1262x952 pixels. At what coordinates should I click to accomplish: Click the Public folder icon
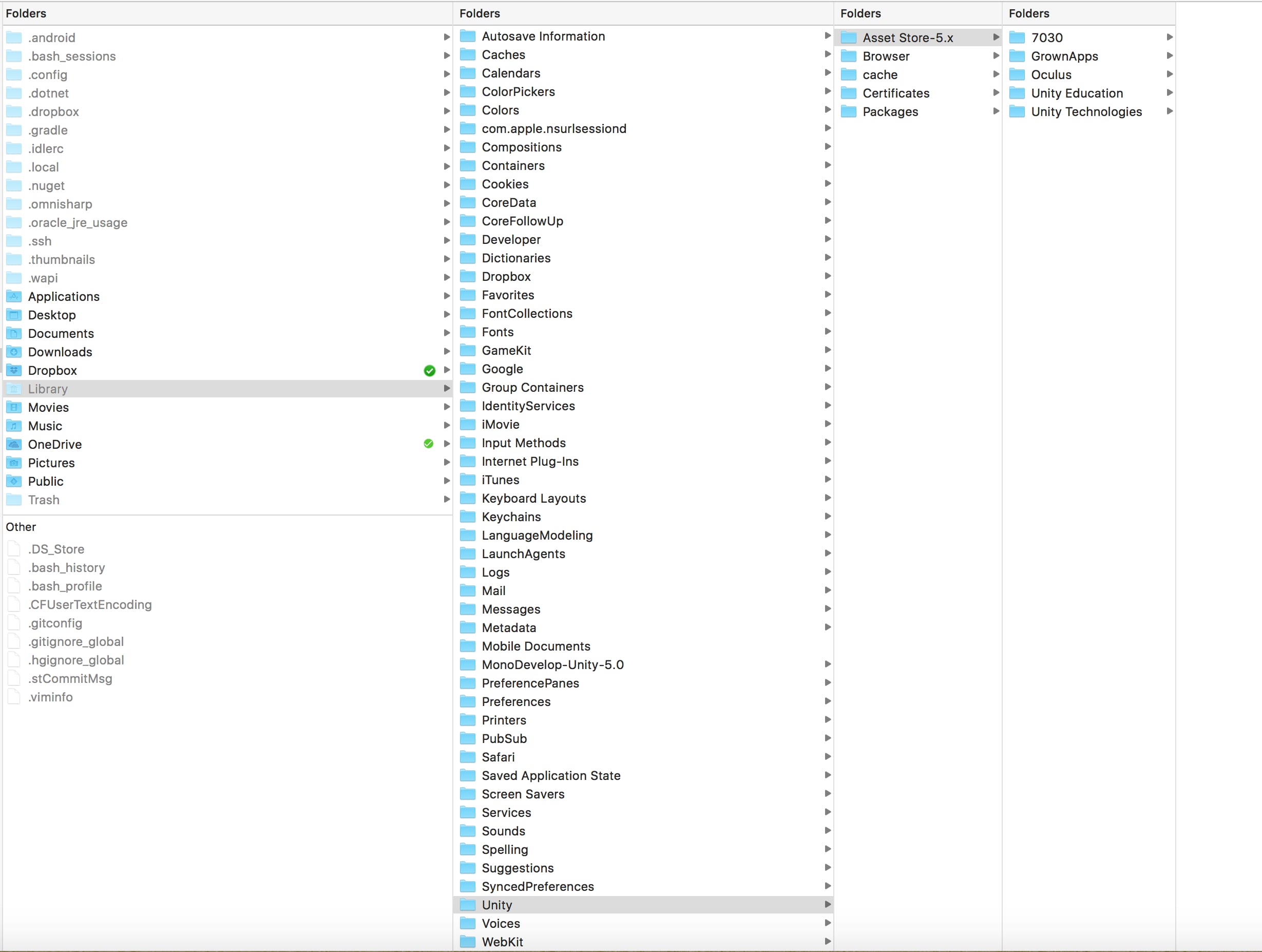(x=14, y=481)
